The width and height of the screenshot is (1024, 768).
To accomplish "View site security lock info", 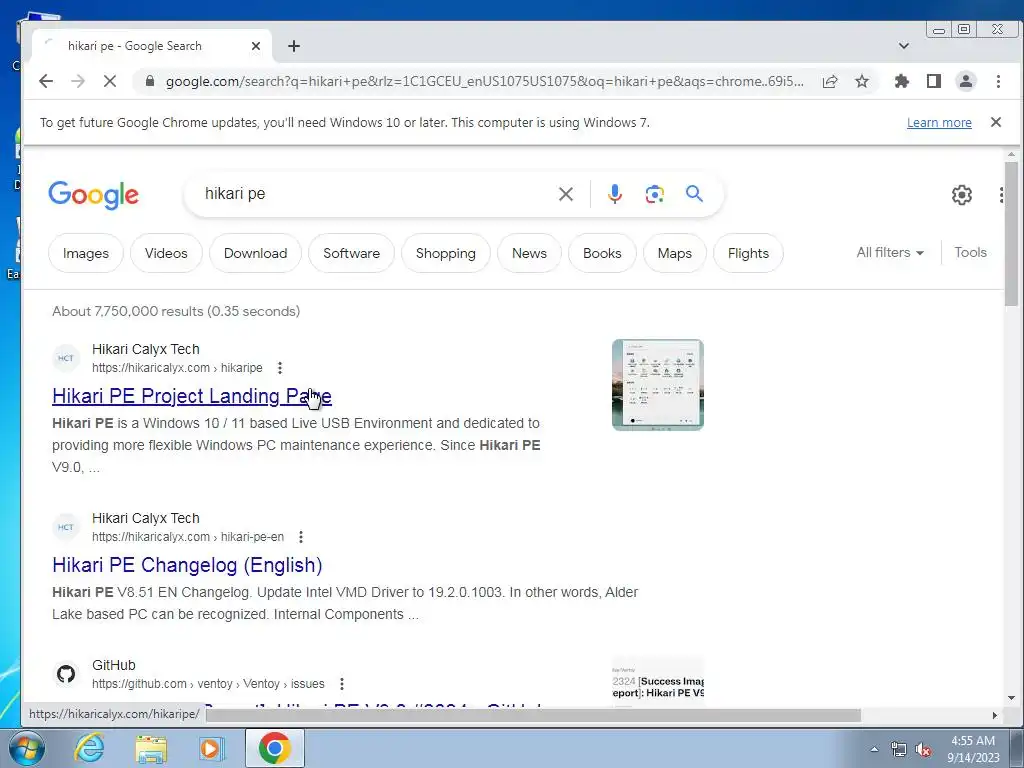I will (x=150, y=81).
